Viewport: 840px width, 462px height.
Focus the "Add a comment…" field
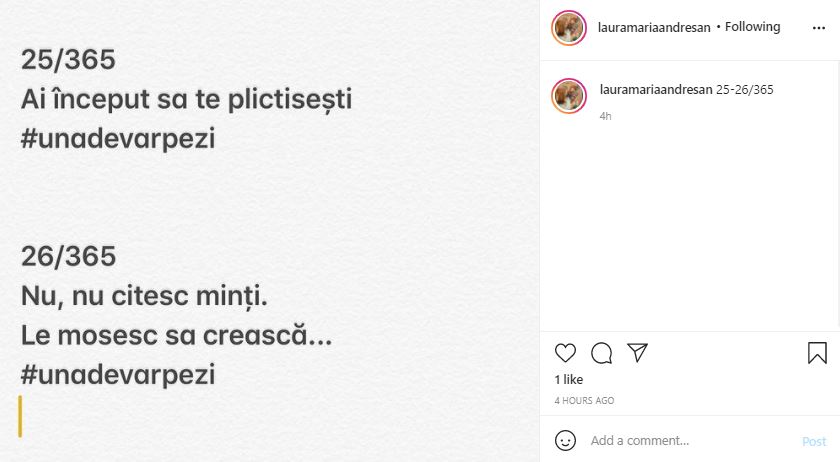[690, 441]
